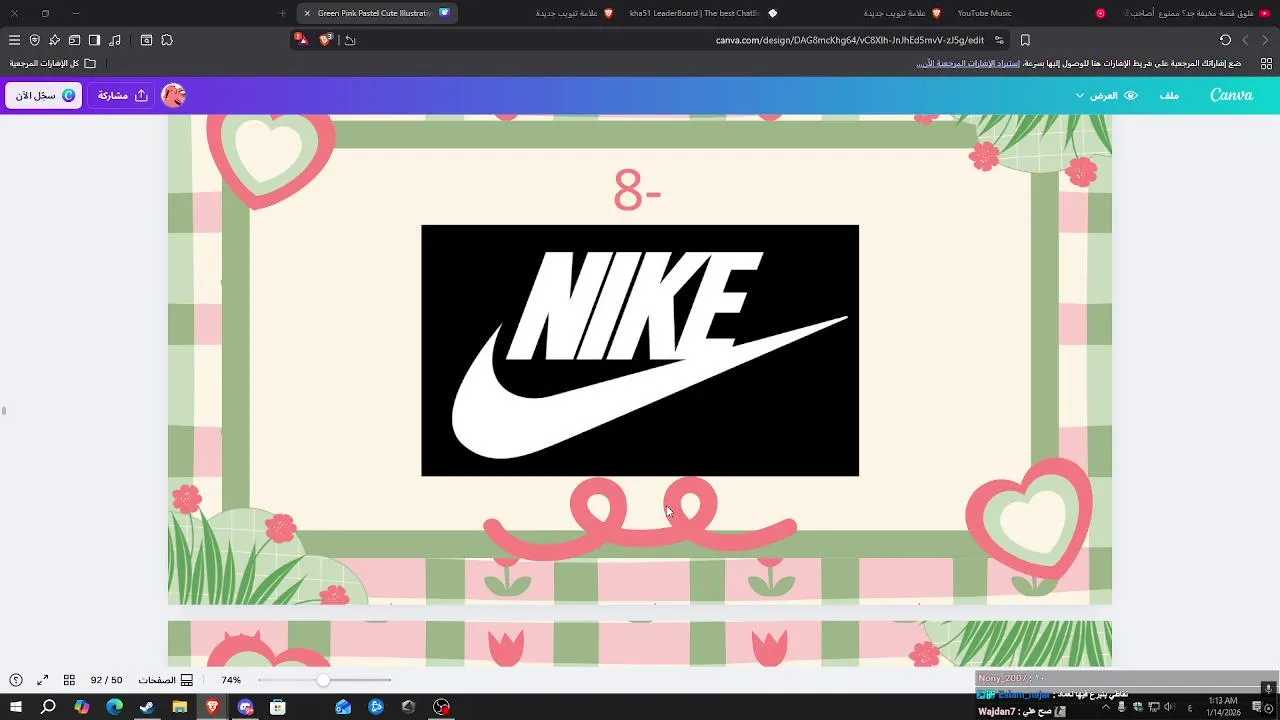1280x720 pixels.
Task: Close the Green Pink Pastel Canva tab
Action: 307,13
